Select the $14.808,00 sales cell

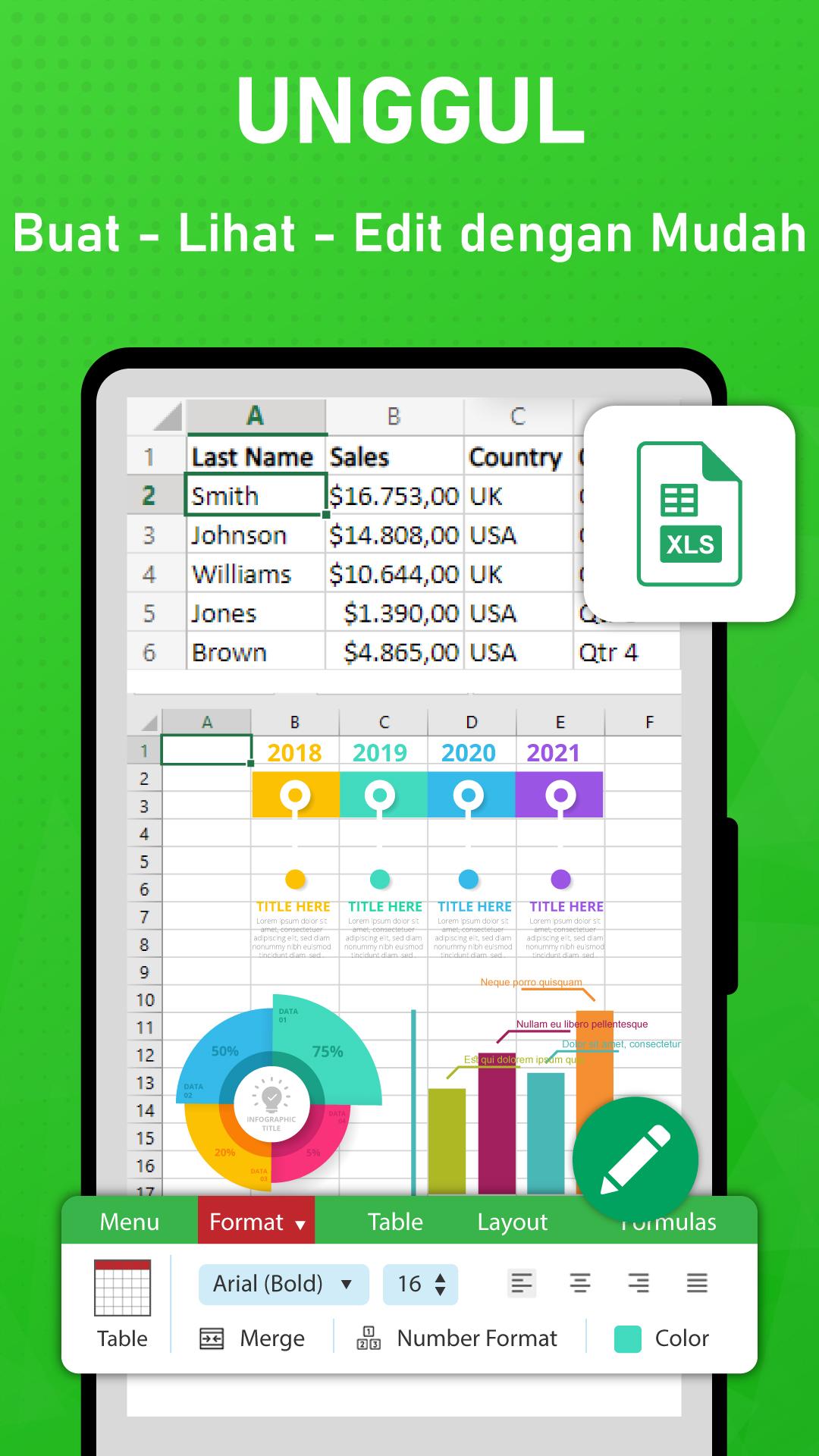pos(395,535)
